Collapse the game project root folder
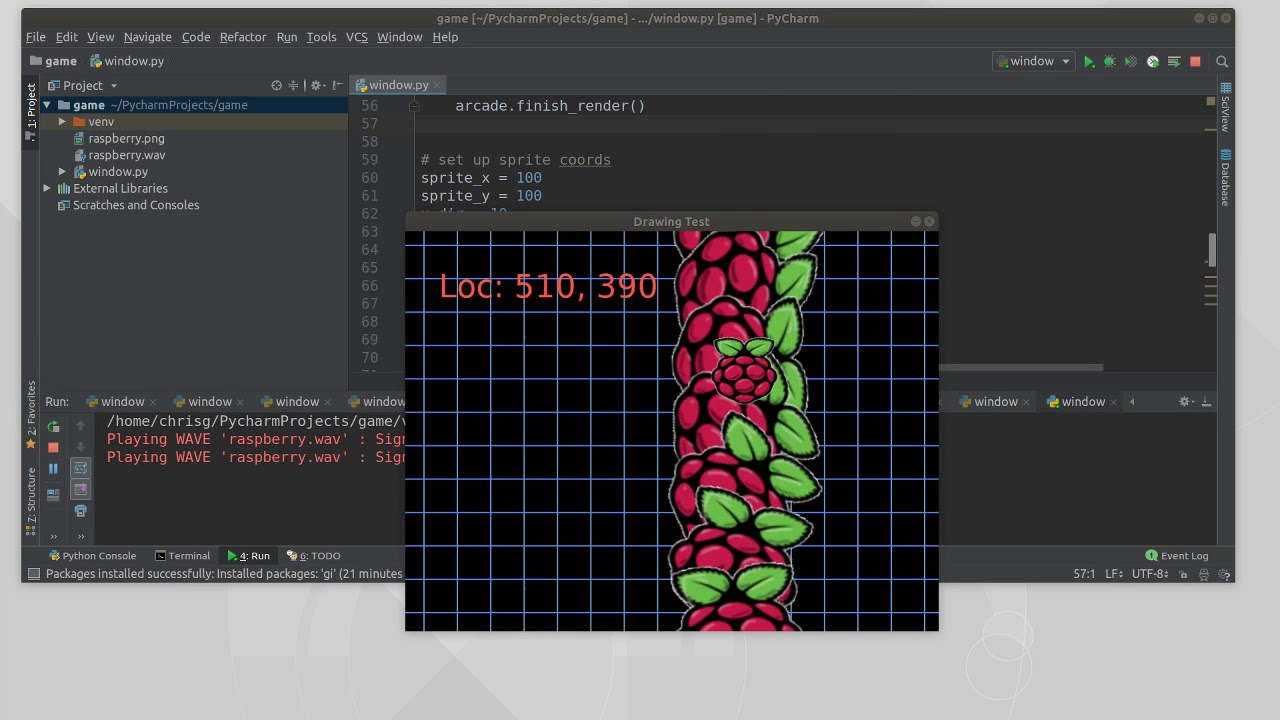Viewport: 1280px width, 720px height. 47,105
